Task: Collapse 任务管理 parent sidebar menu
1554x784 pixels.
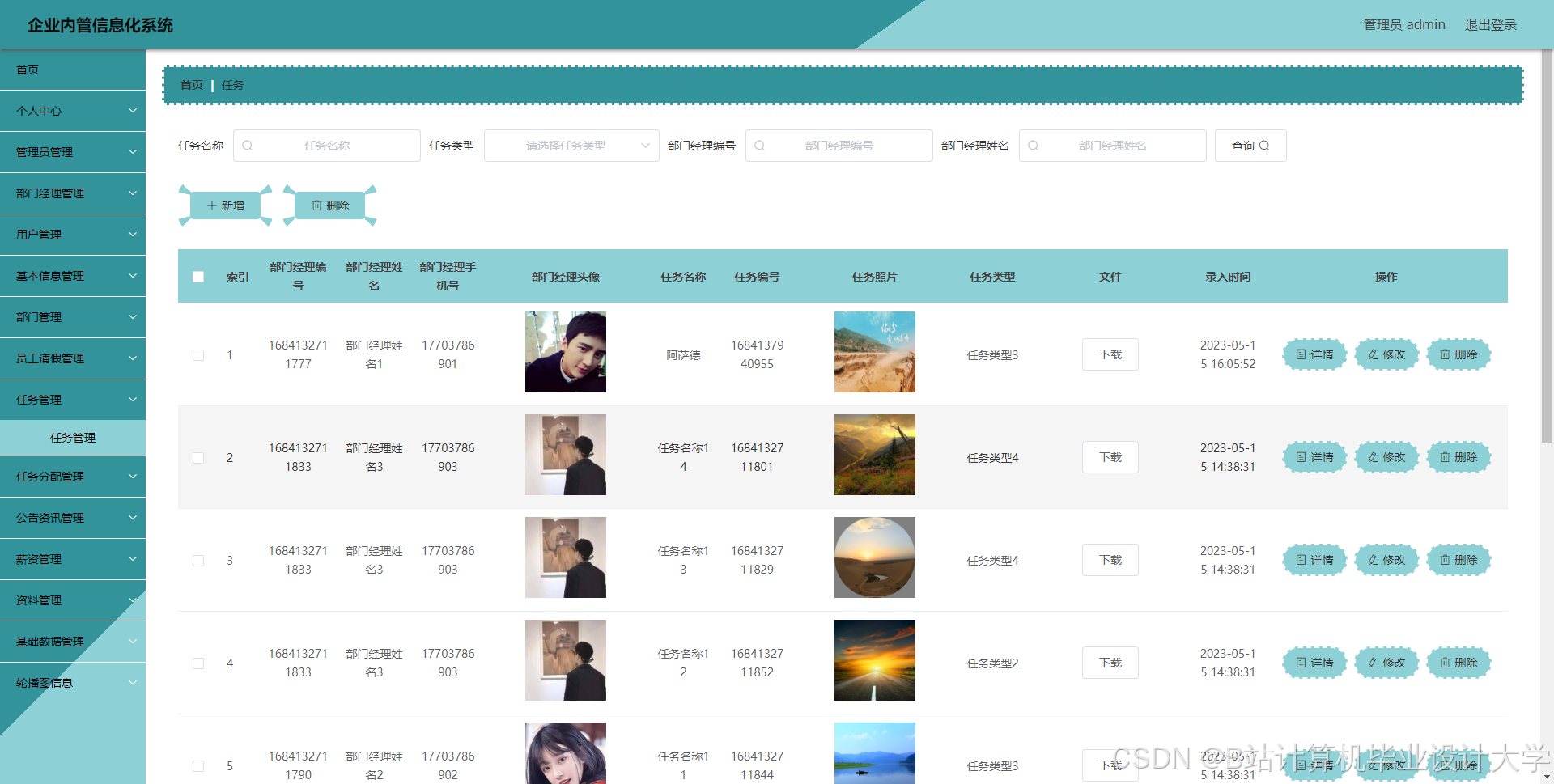Action: click(x=73, y=400)
